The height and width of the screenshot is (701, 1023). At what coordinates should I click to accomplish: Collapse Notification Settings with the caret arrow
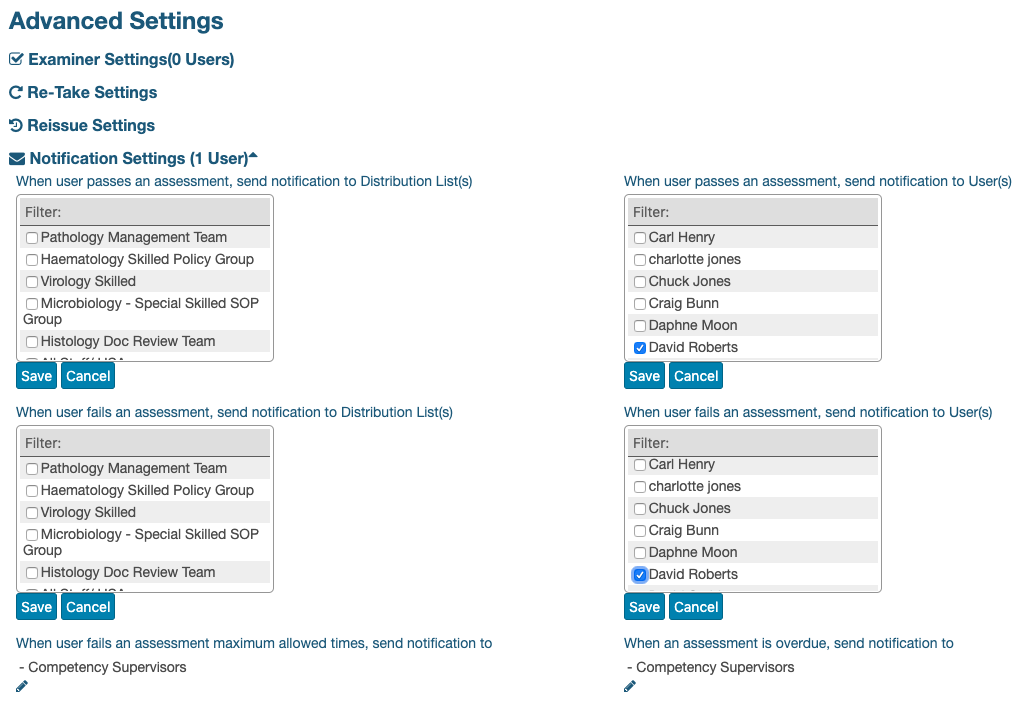253,156
